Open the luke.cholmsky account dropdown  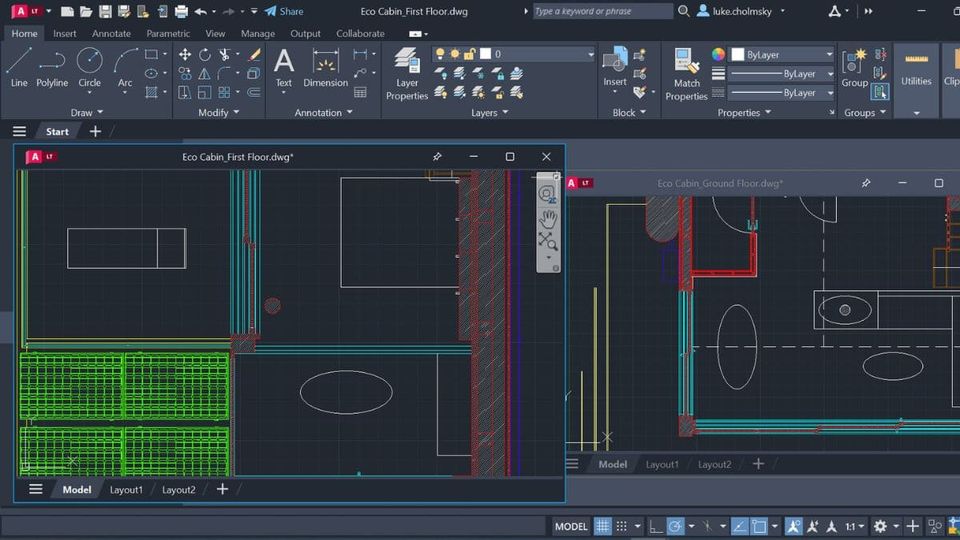point(741,11)
